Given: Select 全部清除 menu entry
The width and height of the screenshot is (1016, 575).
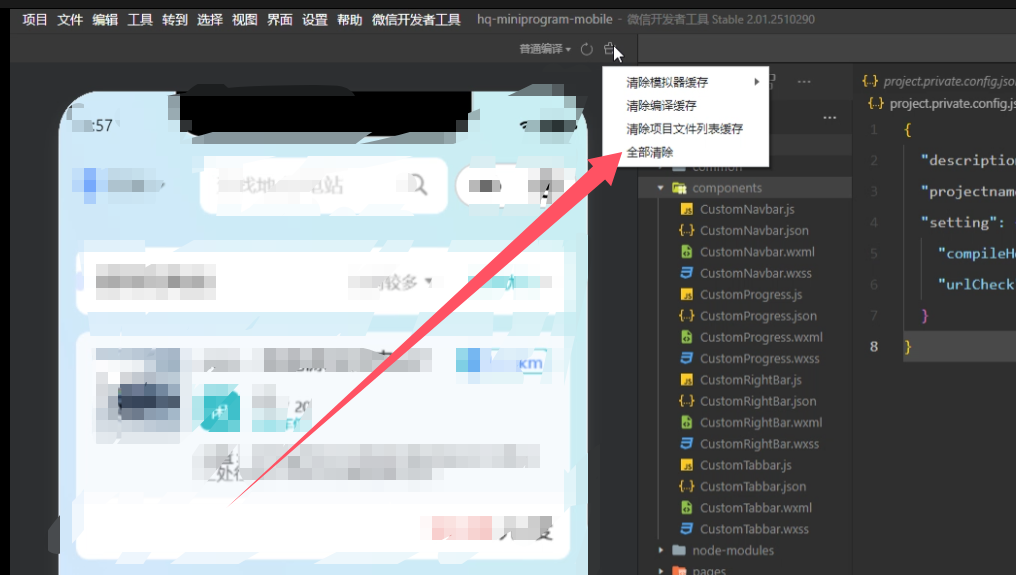Looking at the screenshot, I should (x=686, y=152).
